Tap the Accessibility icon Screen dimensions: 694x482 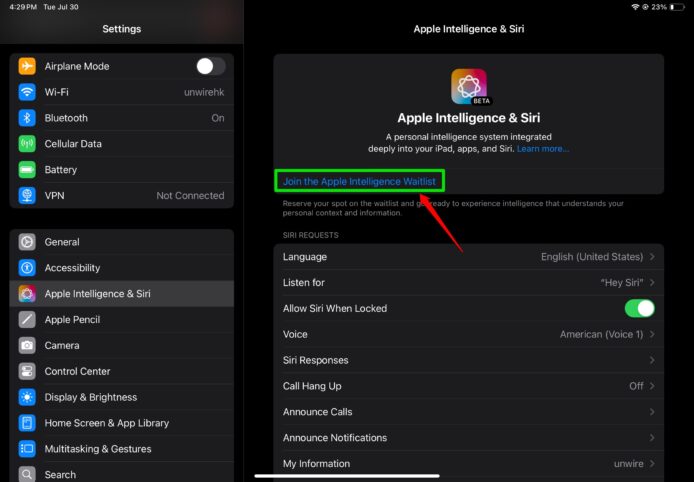click(27, 268)
